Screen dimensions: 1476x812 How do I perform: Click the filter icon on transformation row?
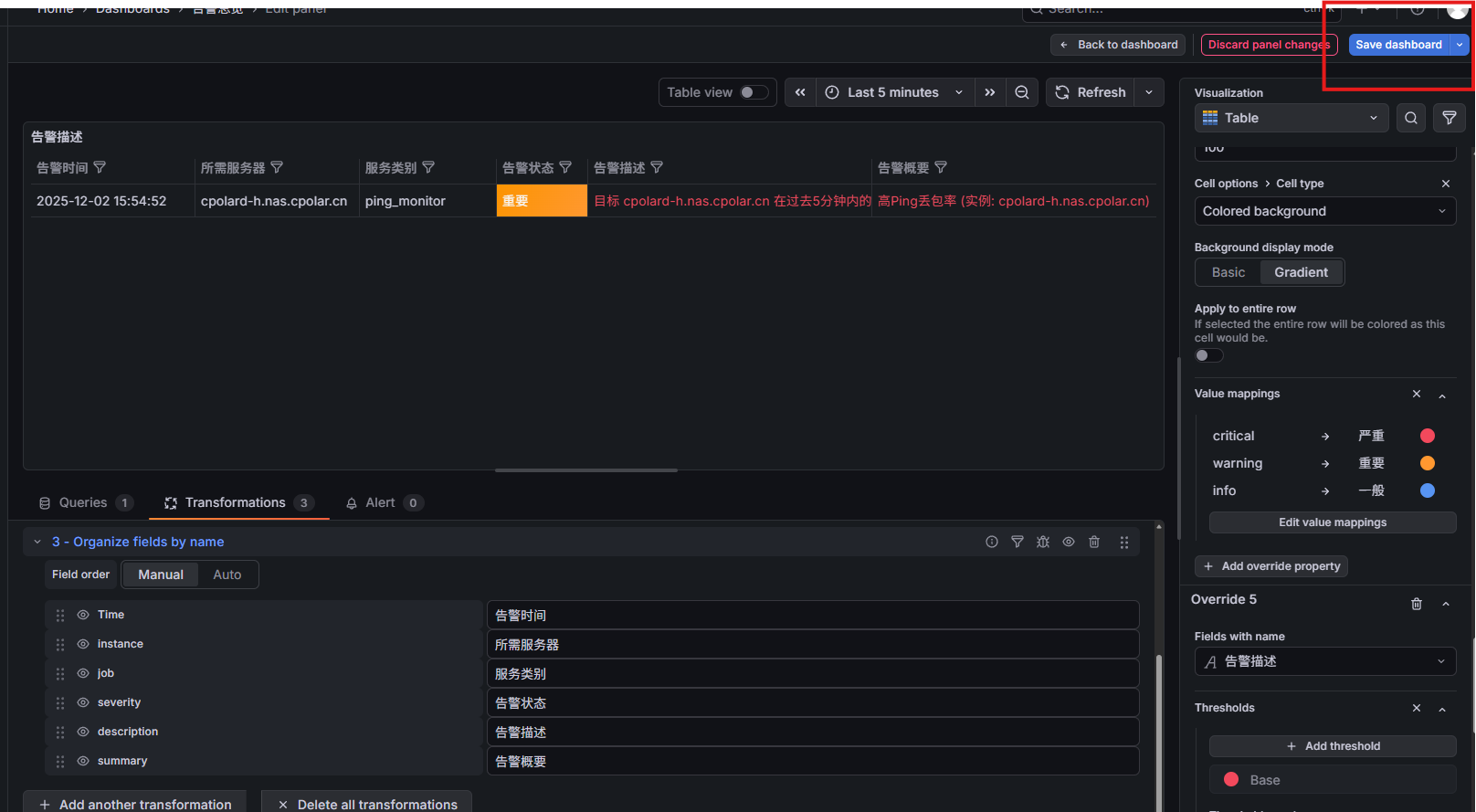coord(1017,542)
